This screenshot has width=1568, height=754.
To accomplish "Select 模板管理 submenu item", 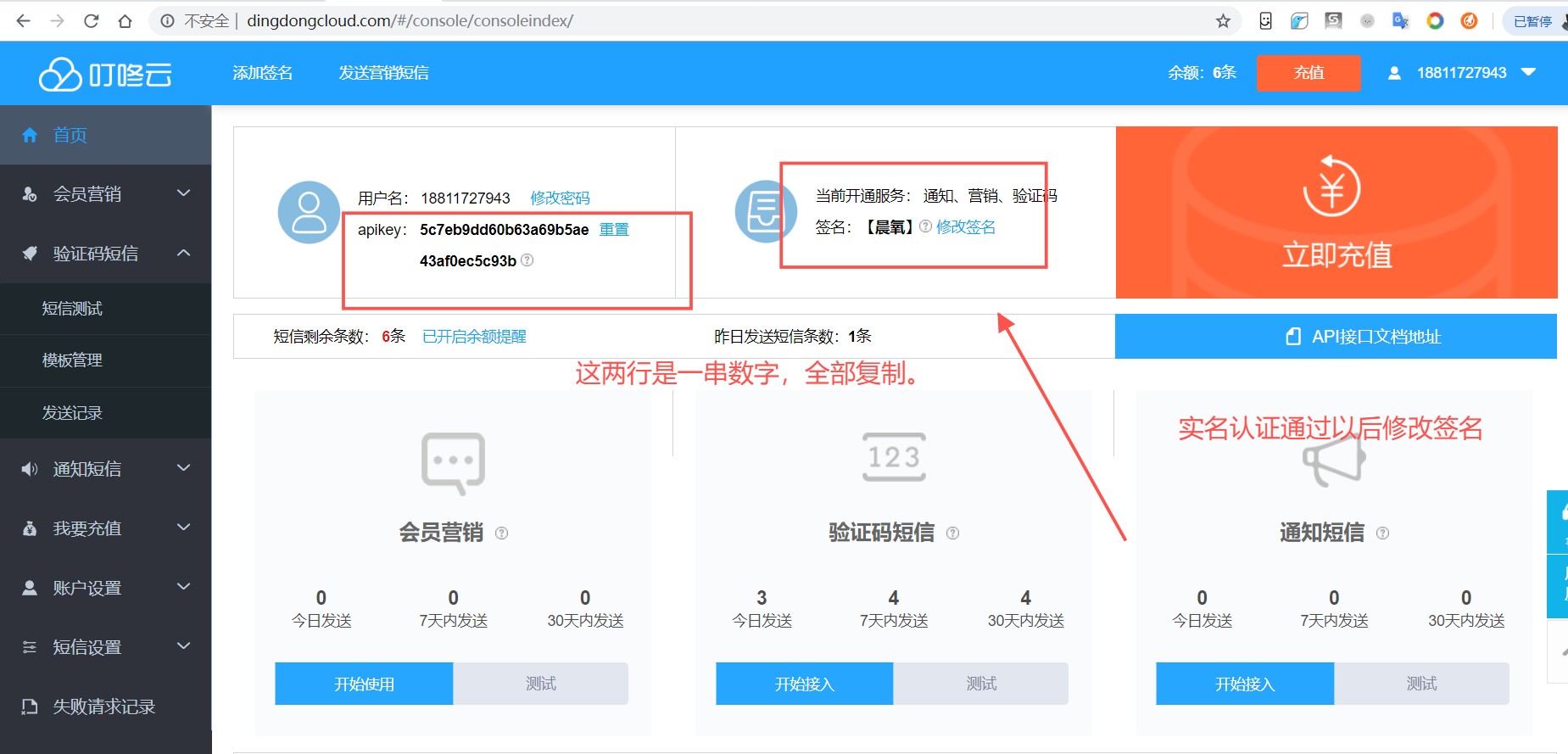I will point(105,360).
